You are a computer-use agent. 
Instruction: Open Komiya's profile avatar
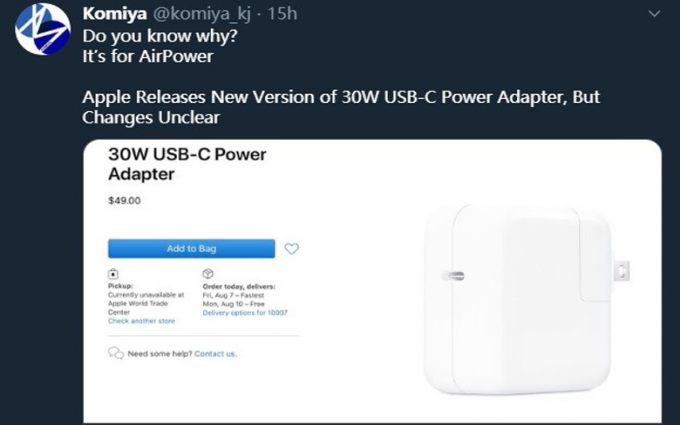[x=42, y=29]
